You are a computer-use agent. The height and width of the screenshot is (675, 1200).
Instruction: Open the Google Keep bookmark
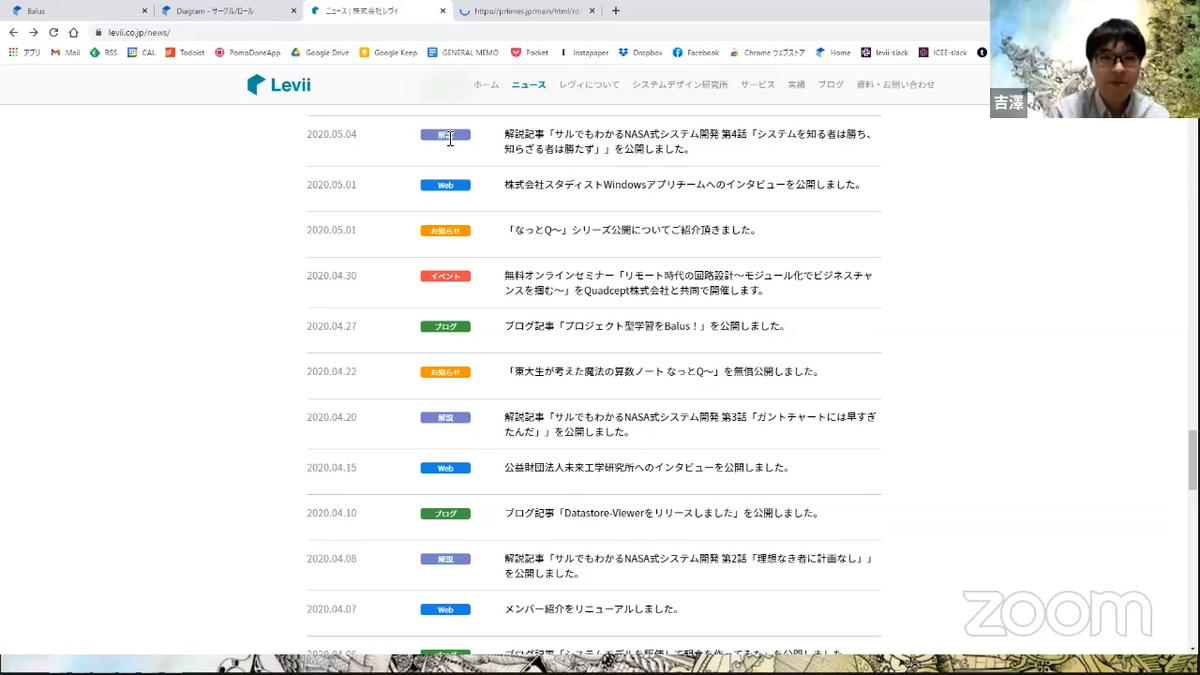388,52
